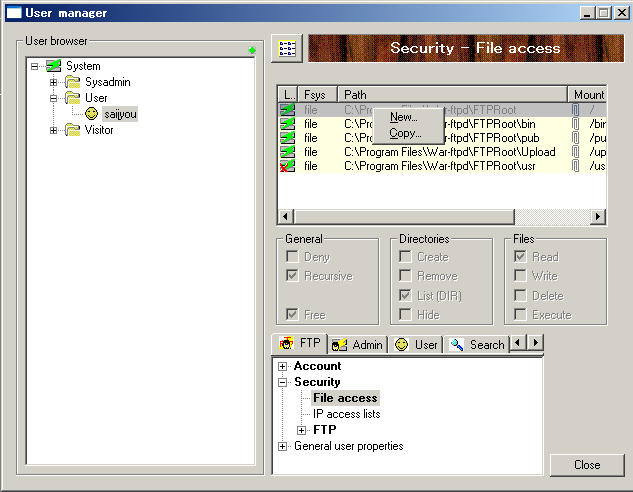This screenshot has width=633, height=492.
Task: Toggle the Recursive checkbox
Action: pos(293,276)
